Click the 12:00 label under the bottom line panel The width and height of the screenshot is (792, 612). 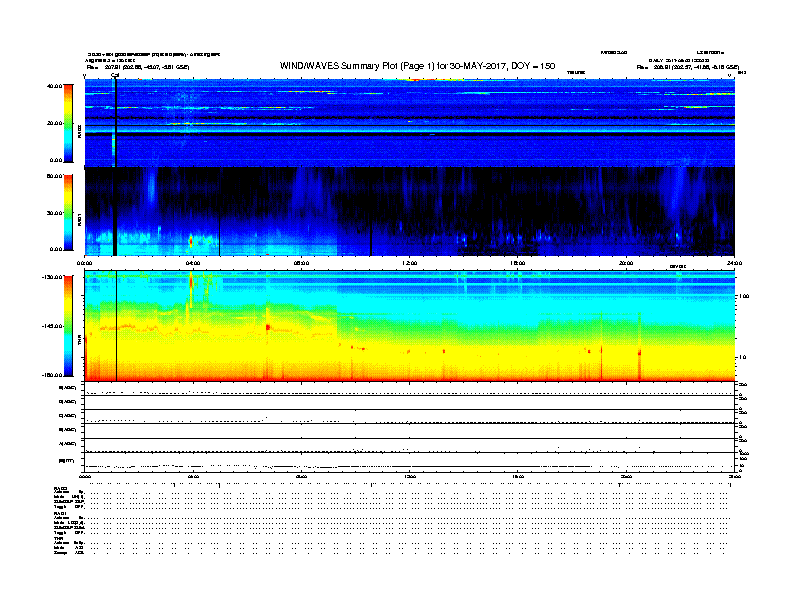pyautogui.click(x=410, y=476)
